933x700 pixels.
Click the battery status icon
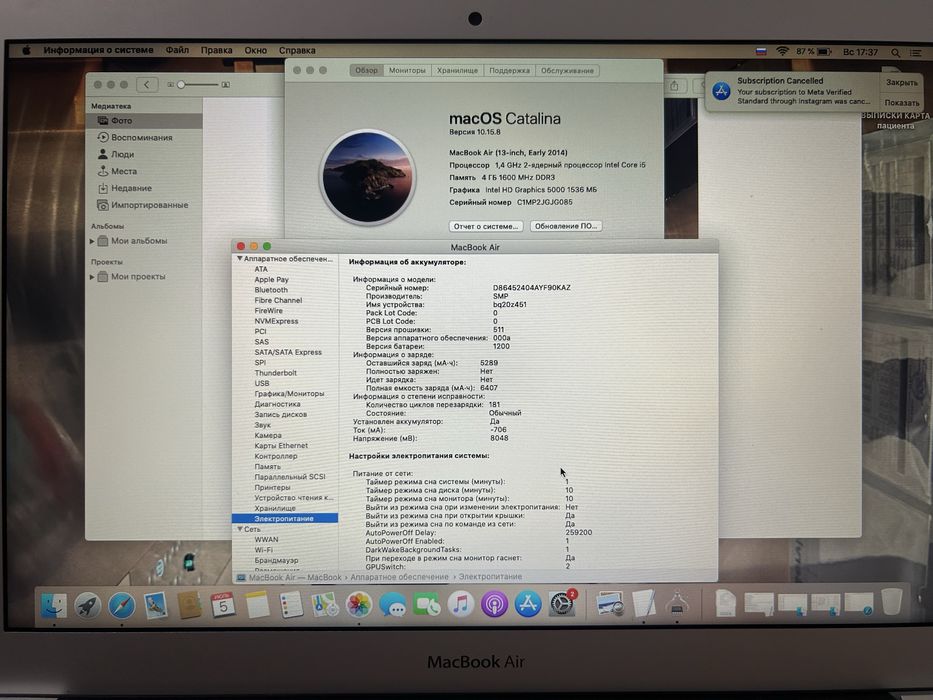[x=825, y=52]
